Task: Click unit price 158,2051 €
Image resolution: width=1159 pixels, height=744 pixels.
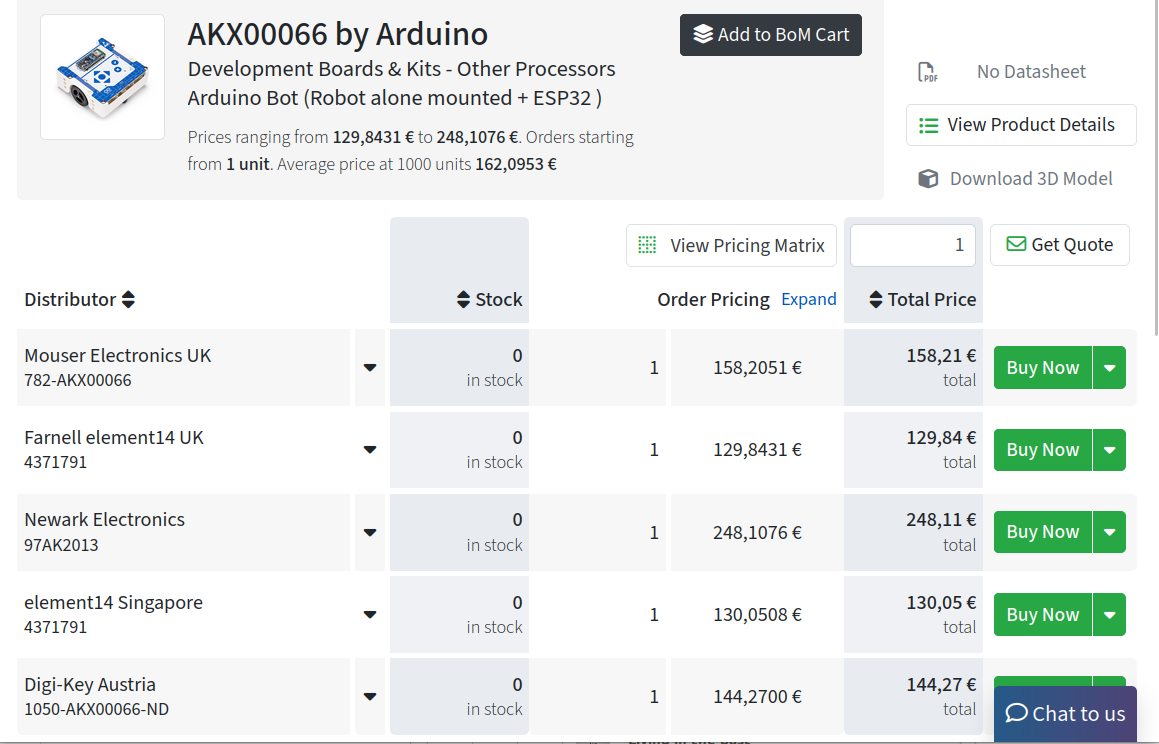Action: point(757,367)
